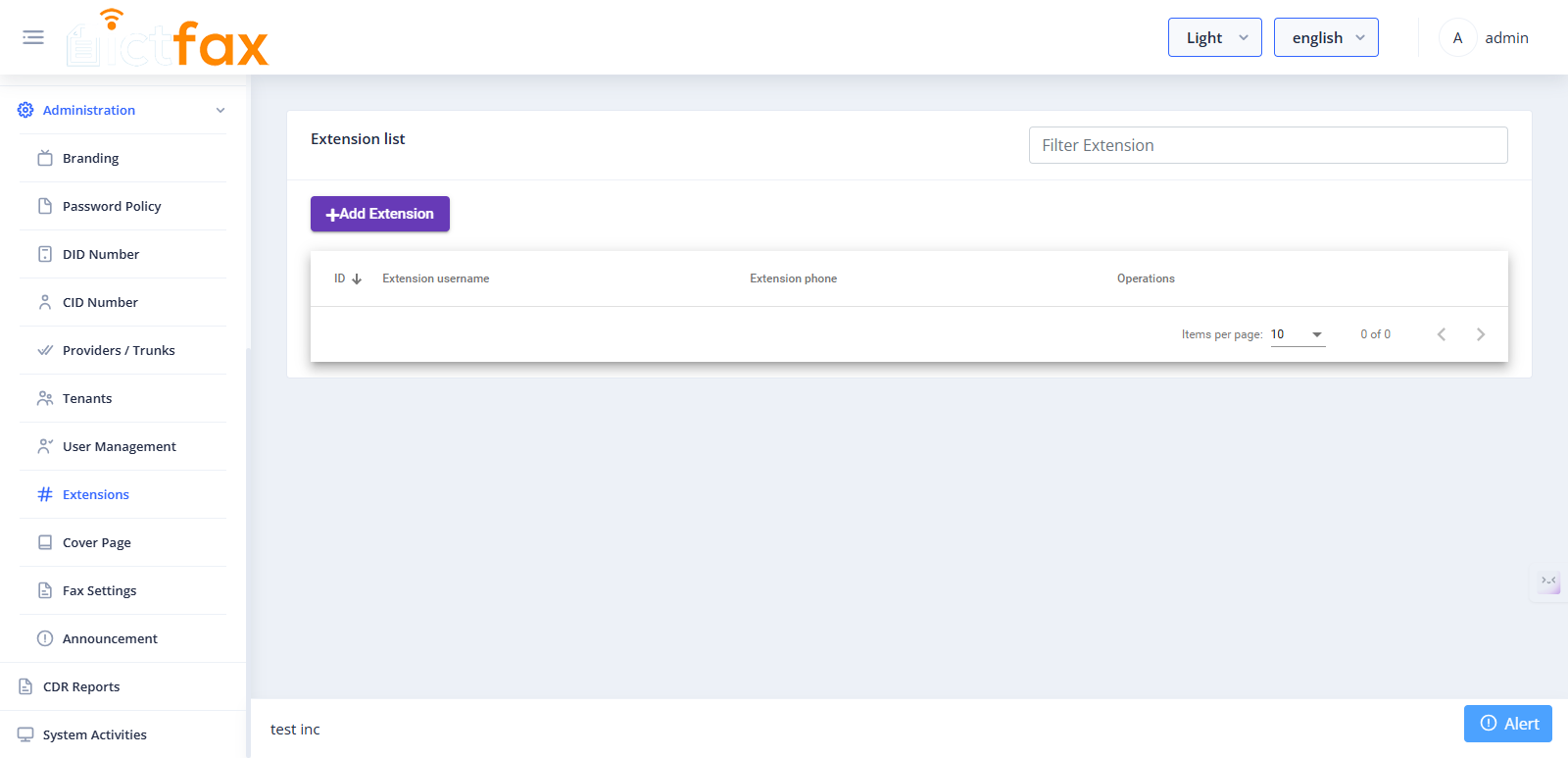Open DID Number page
The image size is (1568, 758).
tap(123, 254)
